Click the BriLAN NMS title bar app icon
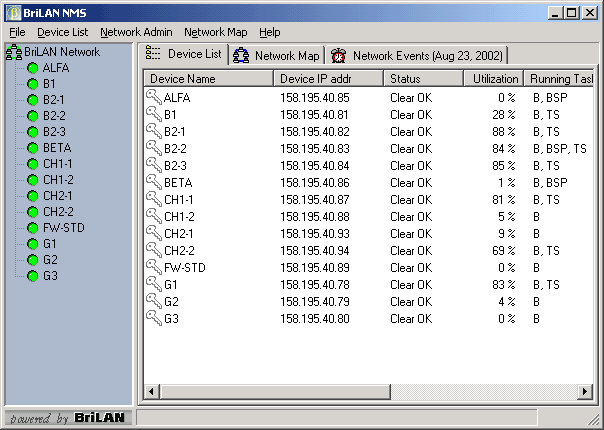 click(x=13, y=13)
